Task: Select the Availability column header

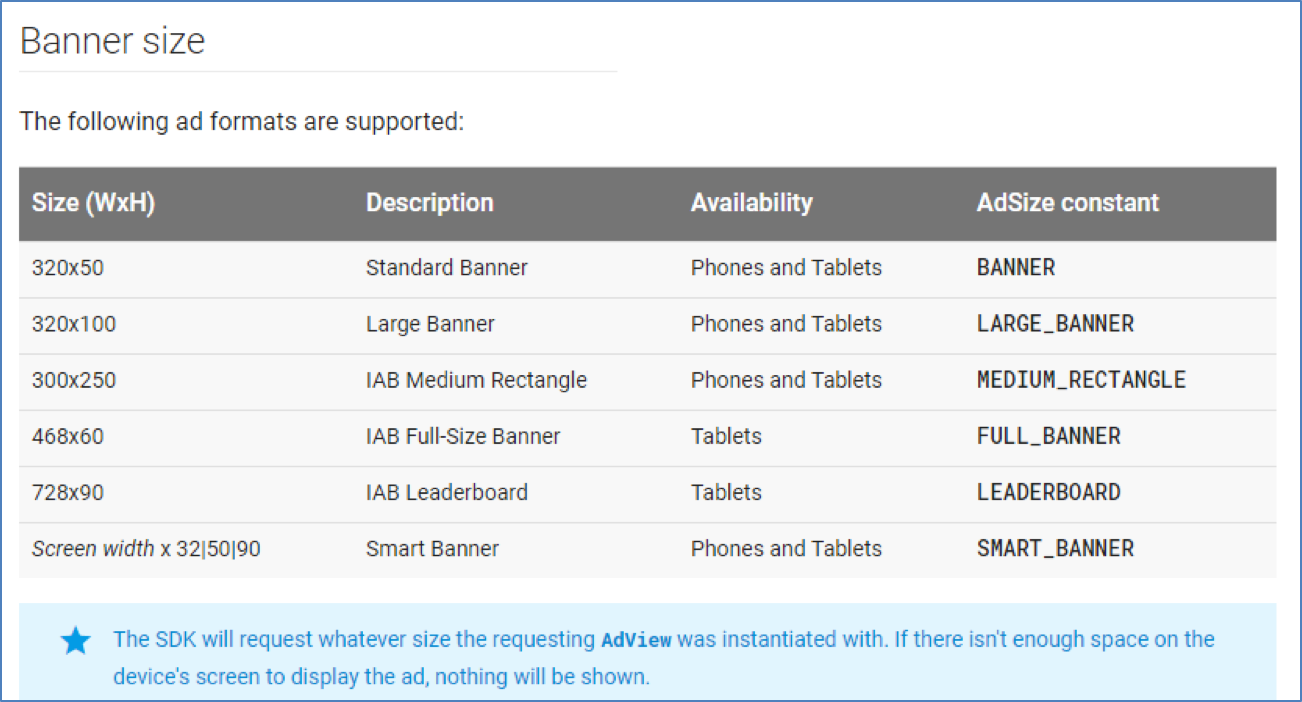Action: pyautogui.click(x=751, y=203)
